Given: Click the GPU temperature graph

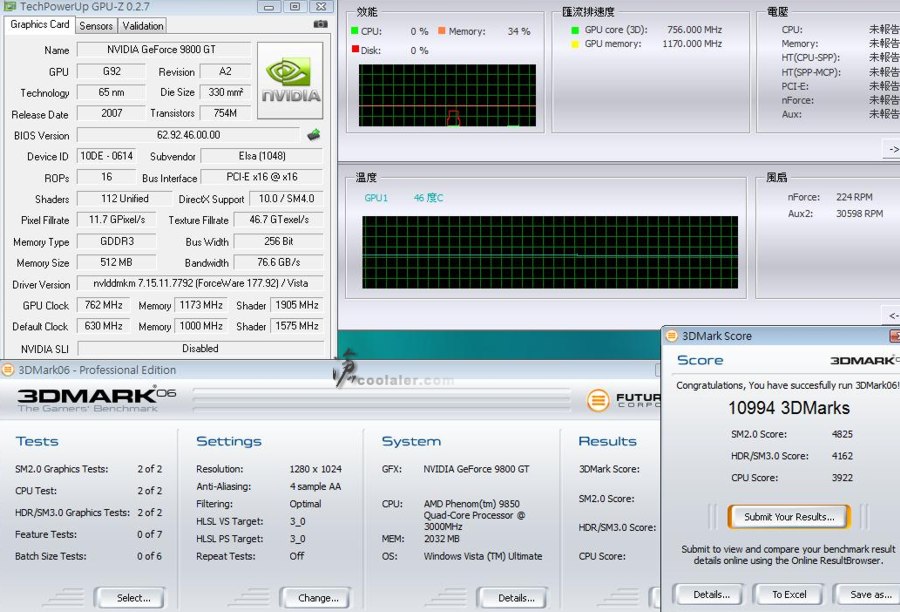Looking at the screenshot, I should [x=550, y=252].
